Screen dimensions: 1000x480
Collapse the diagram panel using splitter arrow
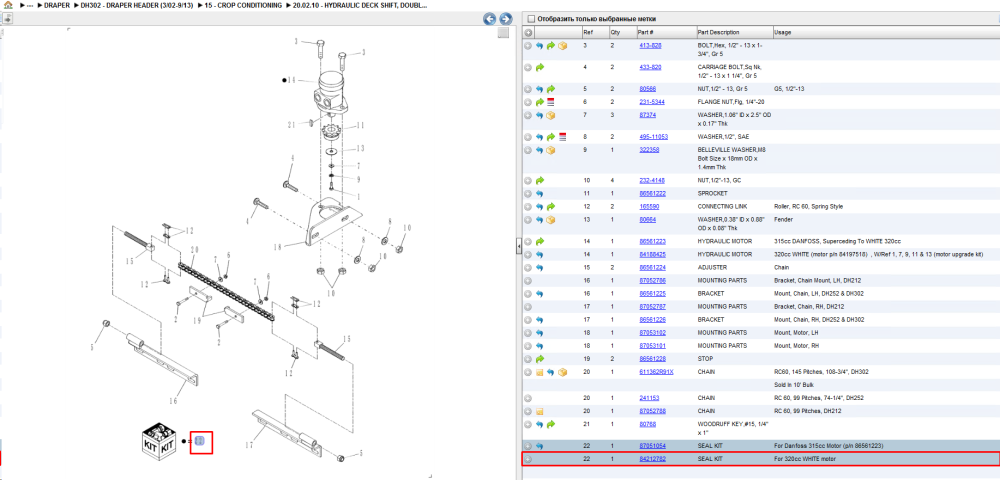(518, 245)
